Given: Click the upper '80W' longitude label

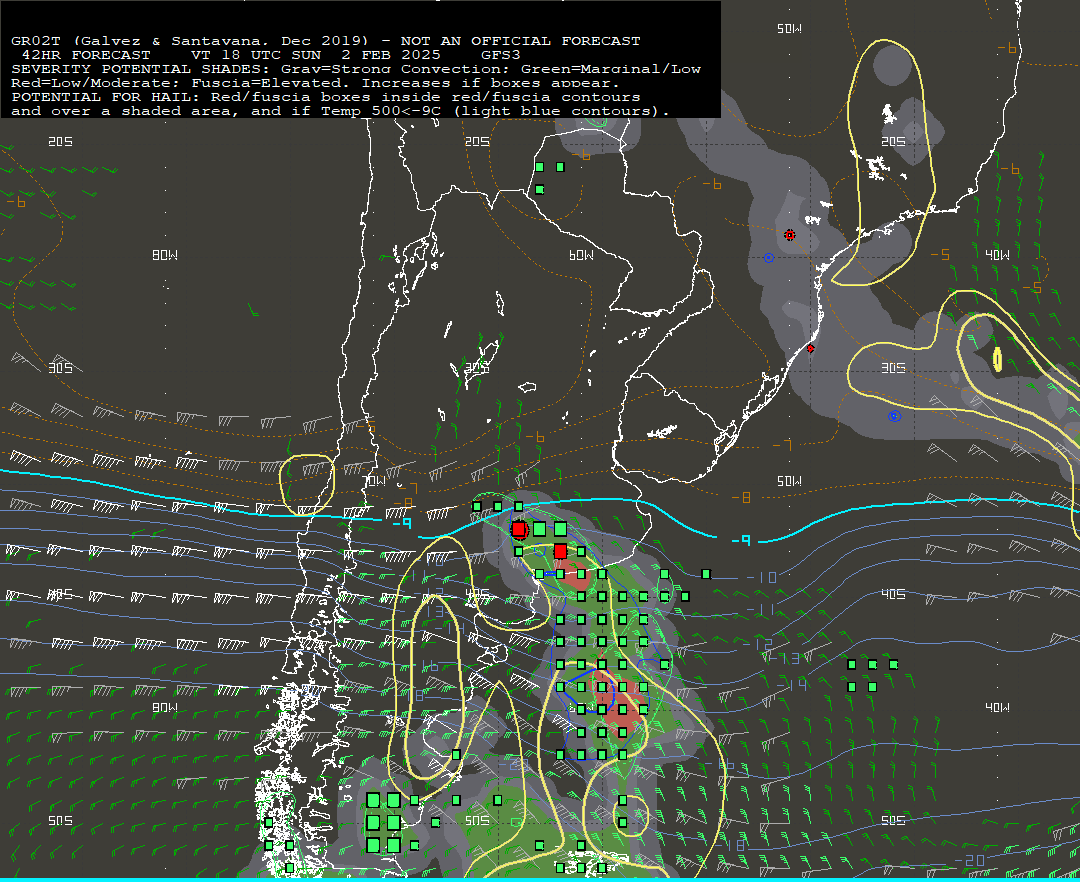Looking at the screenshot, I should point(165,255).
